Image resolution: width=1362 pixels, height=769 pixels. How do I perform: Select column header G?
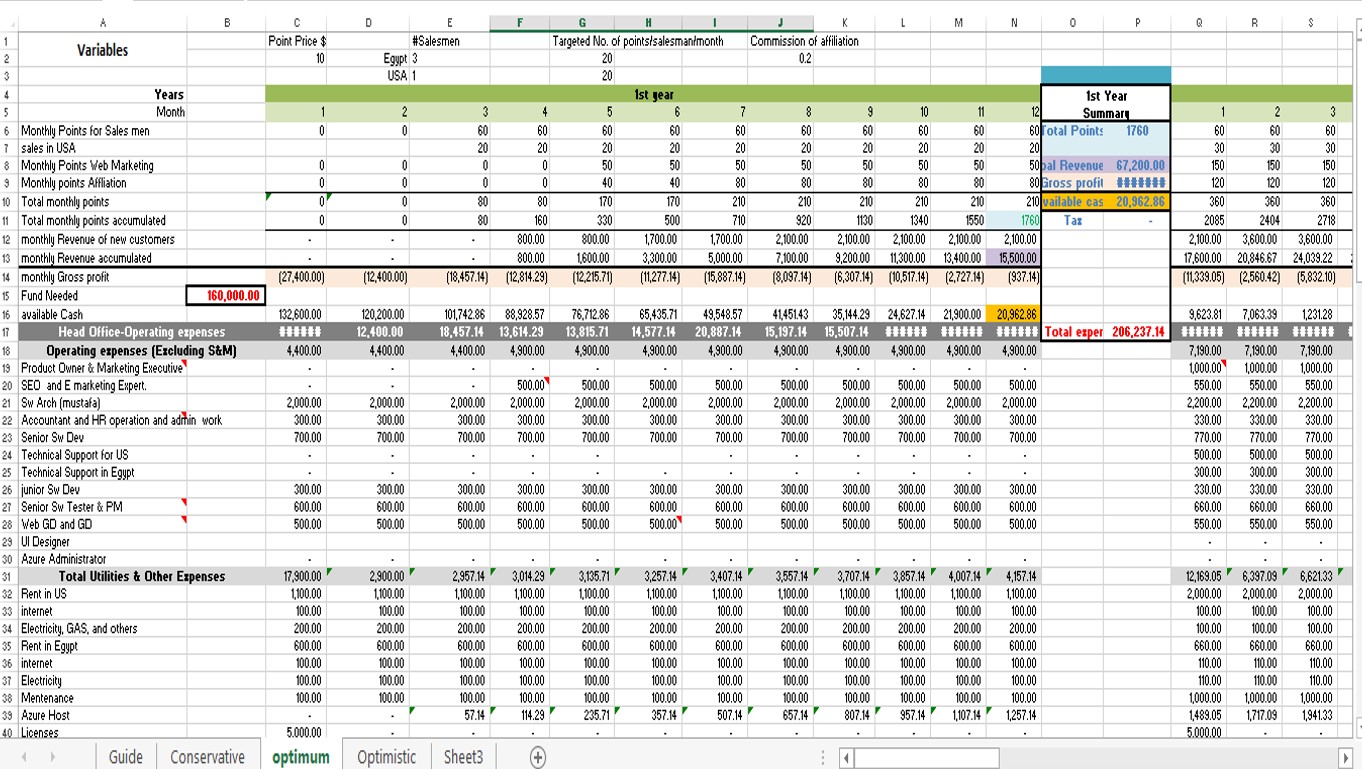pos(582,23)
